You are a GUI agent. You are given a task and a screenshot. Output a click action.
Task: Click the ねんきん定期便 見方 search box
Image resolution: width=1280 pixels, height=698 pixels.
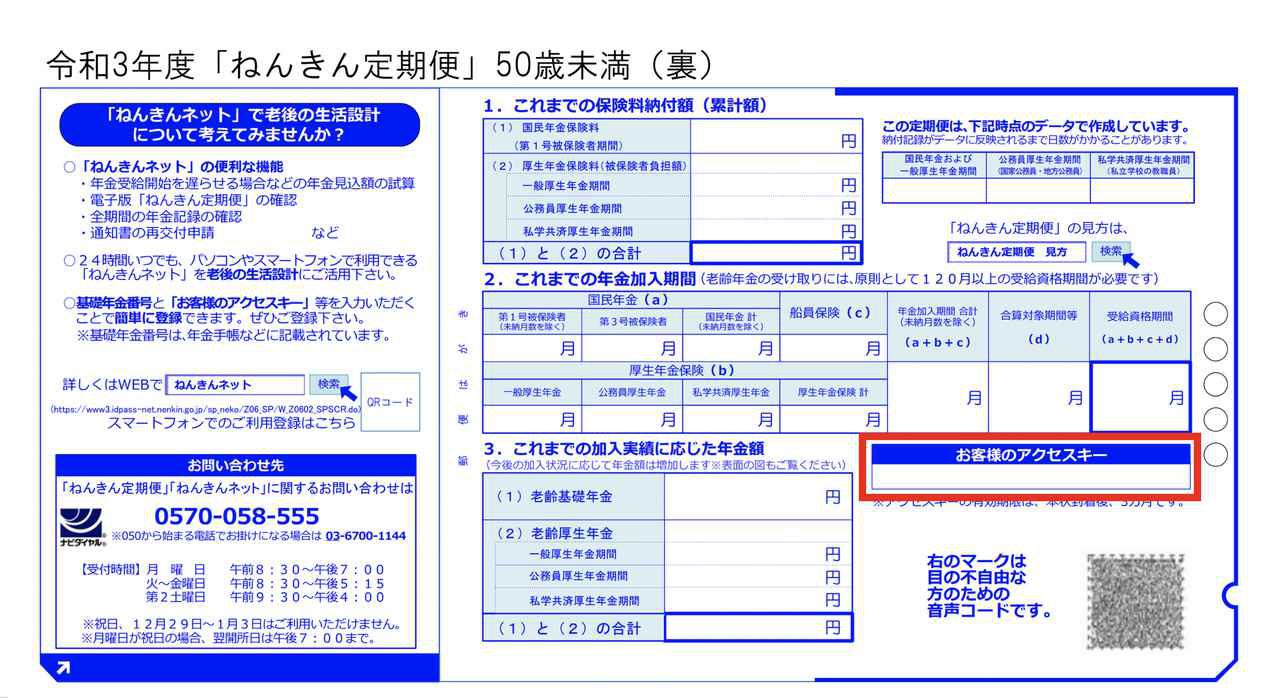click(1016, 251)
